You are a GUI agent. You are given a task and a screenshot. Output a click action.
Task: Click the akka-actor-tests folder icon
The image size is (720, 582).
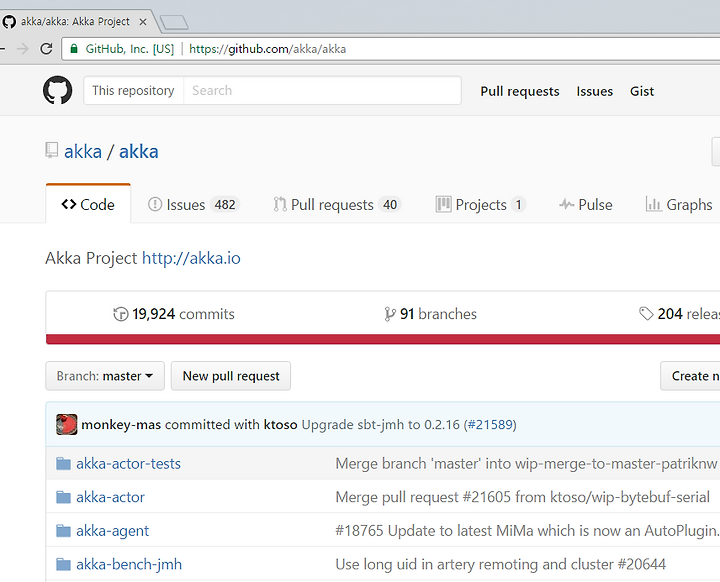coord(63,463)
